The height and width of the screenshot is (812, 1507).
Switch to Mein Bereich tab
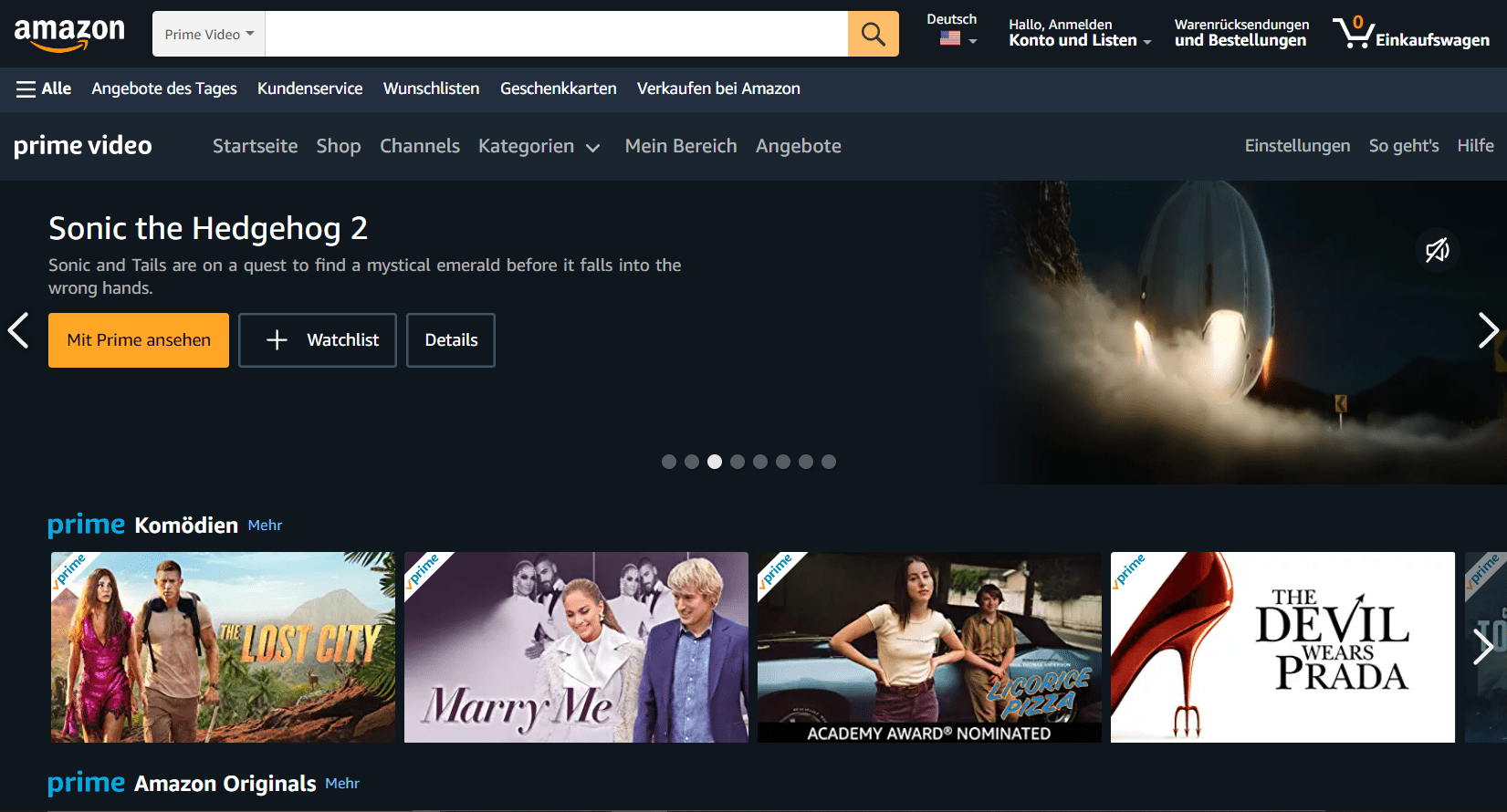681,146
